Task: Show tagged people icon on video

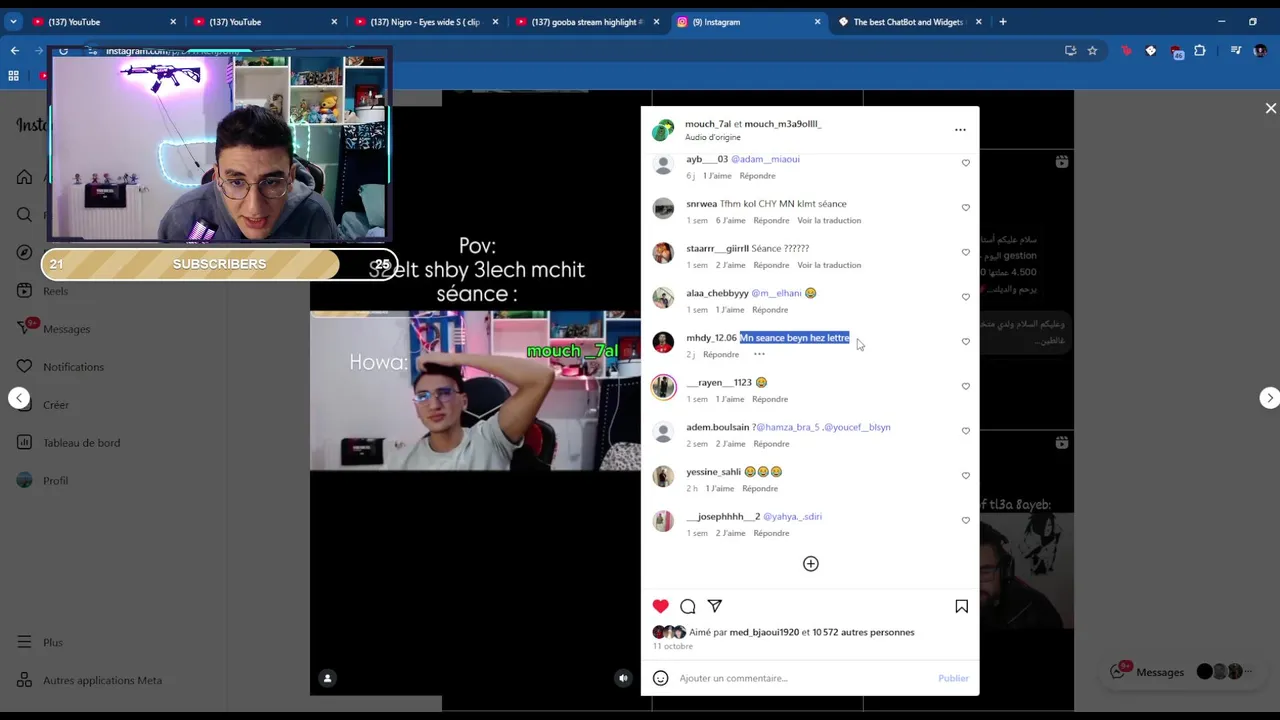Action: click(327, 678)
